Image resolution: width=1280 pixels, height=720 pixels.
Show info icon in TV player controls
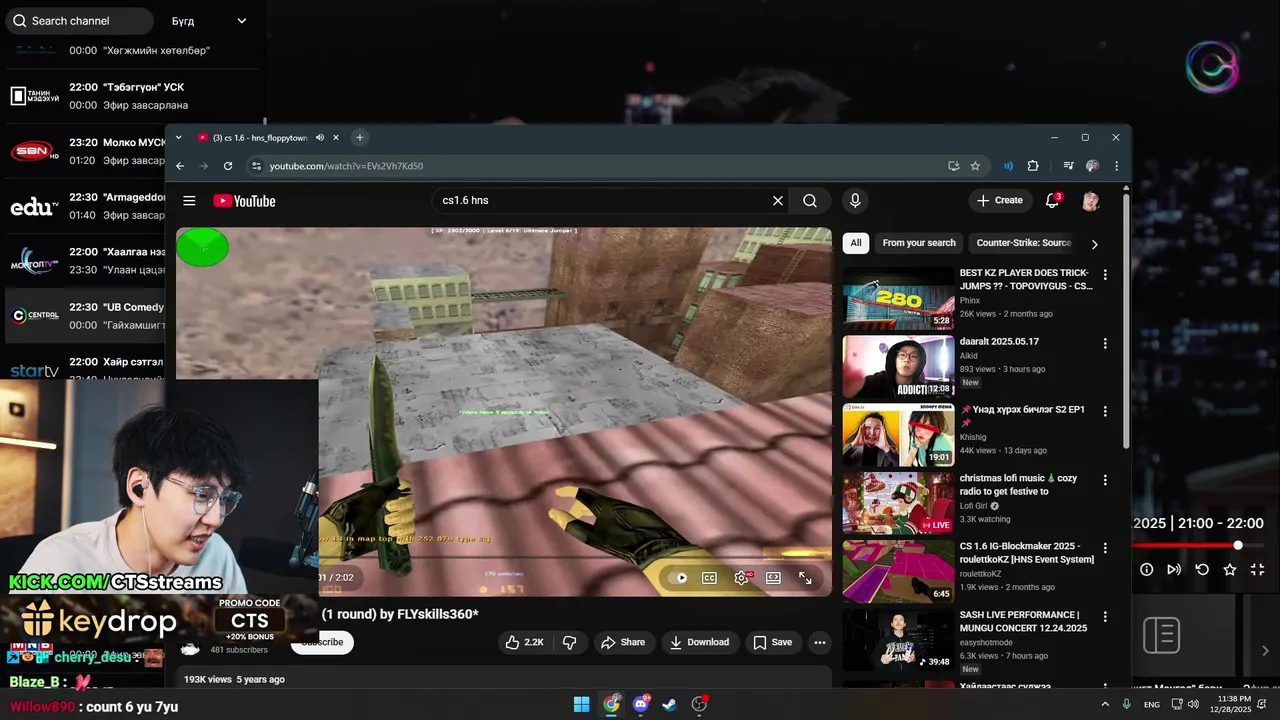click(x=1147, y=569)
